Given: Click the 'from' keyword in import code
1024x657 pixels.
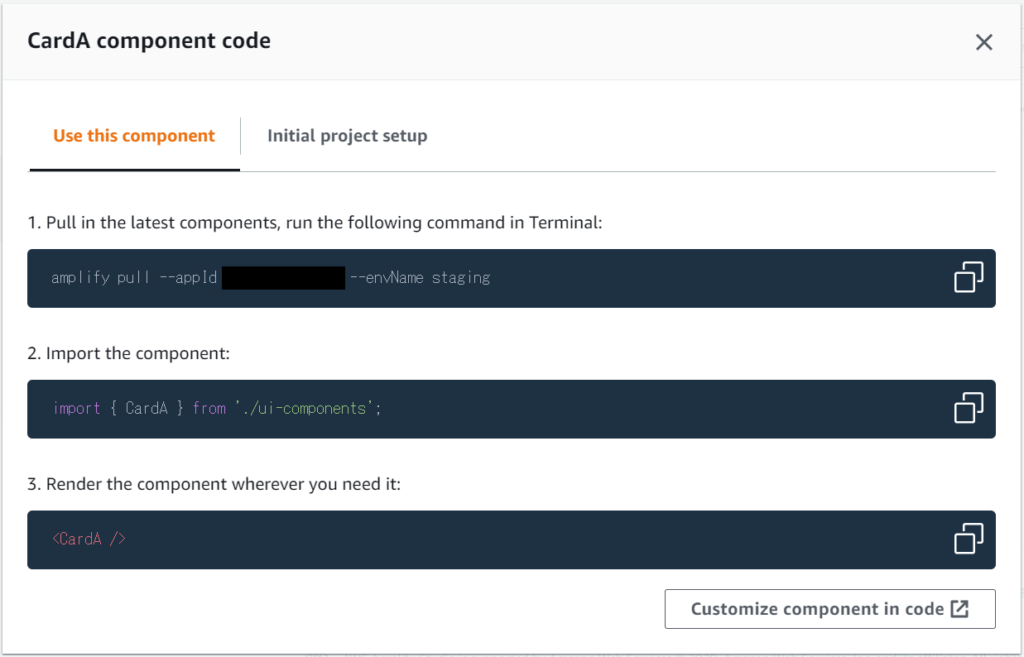Looking at the screenshot, I should (209, 408).
